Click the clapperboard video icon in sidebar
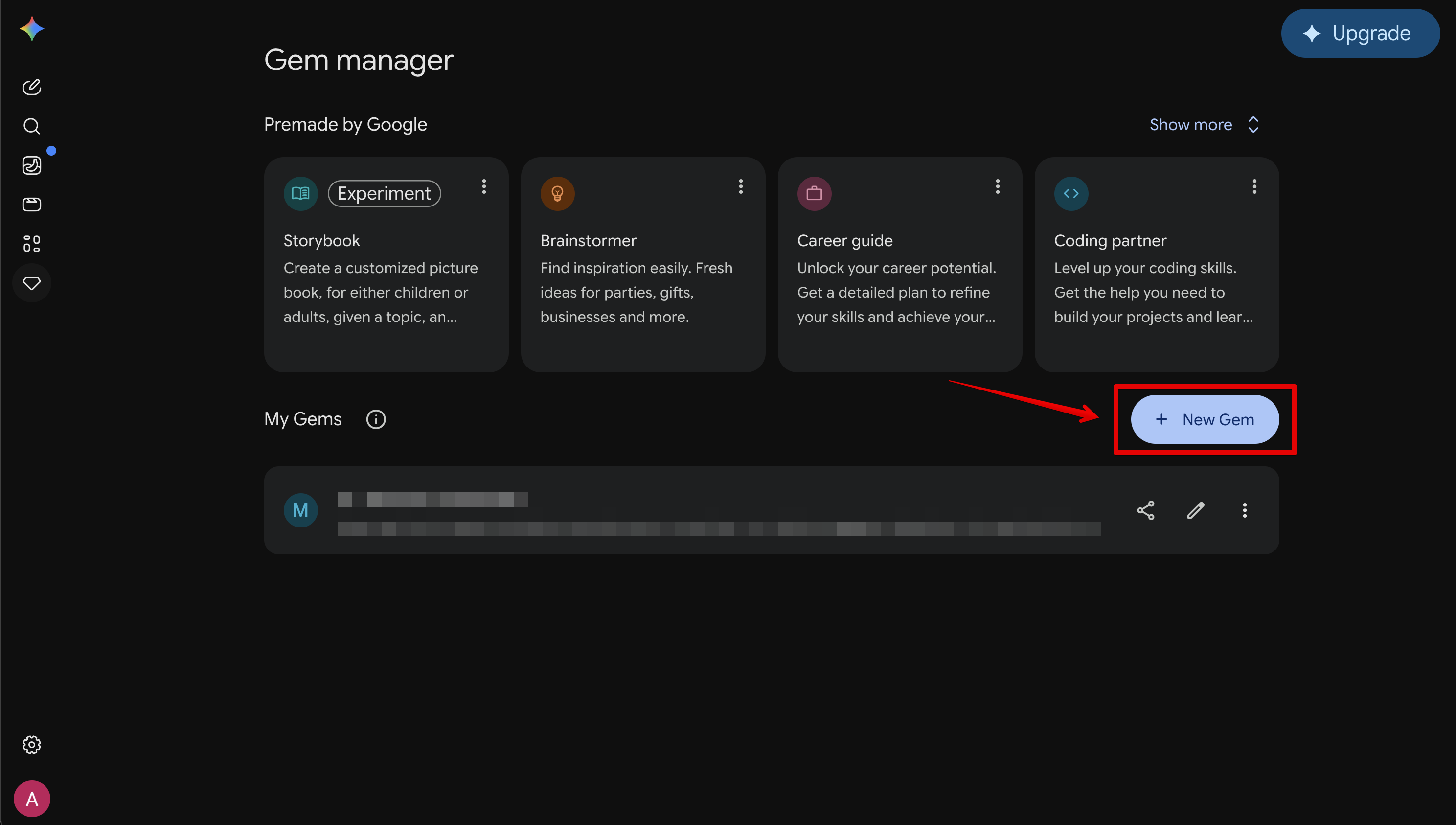The image size is (1456, 825). (x=32, y=204)
